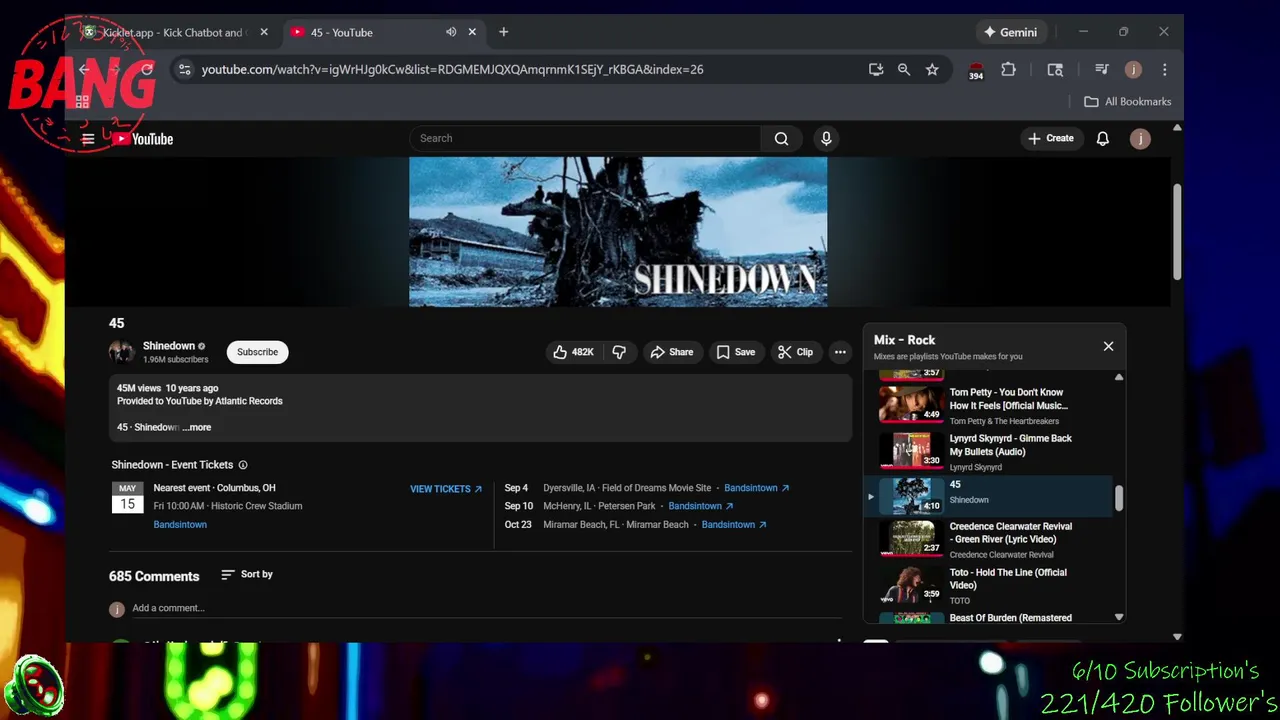Dislike the video
Image resolution: width=1280 pixels, height=720 pixels.
tap(619, 352)
